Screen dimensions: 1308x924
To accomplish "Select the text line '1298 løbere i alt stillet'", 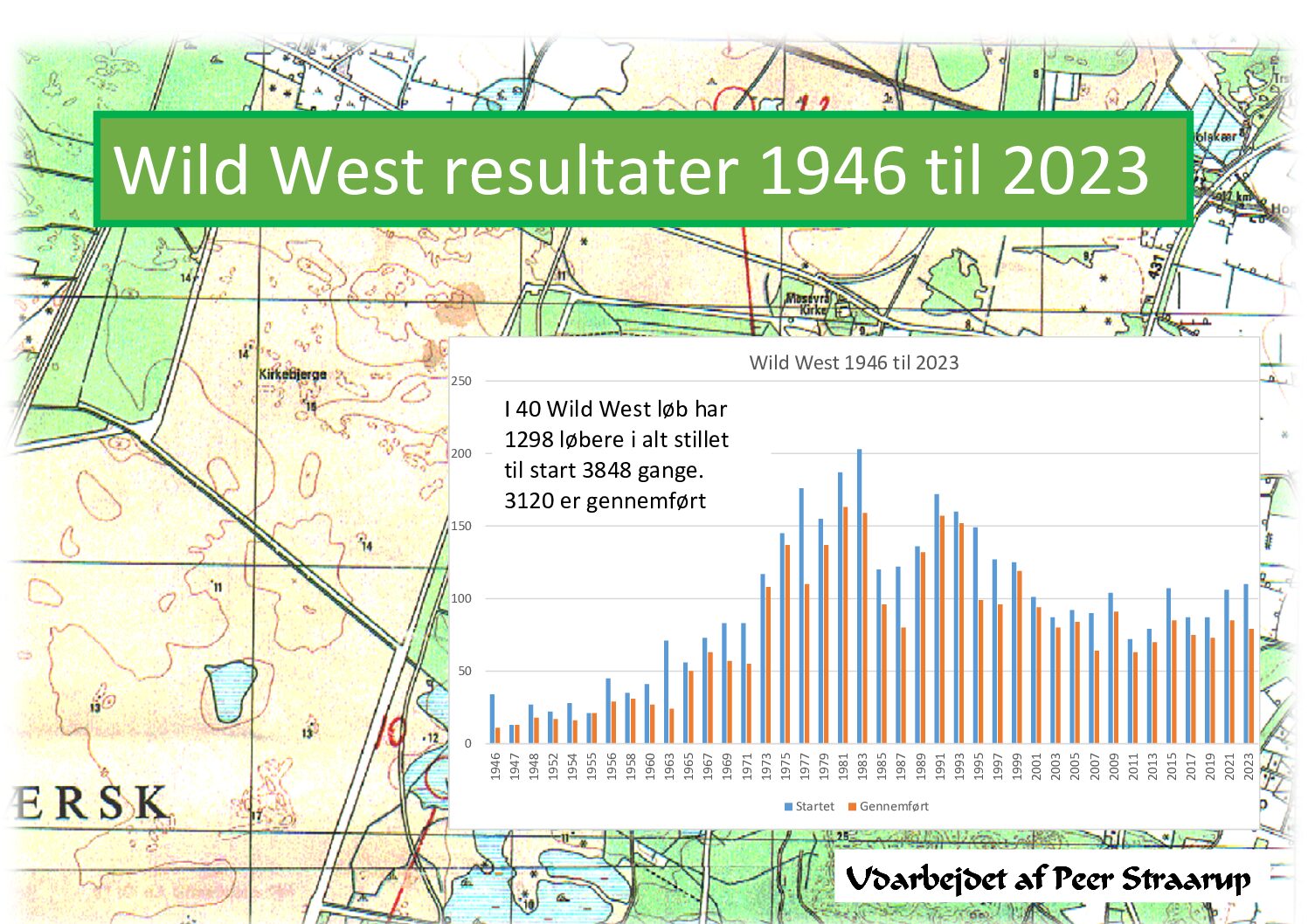I will [616, 439].
